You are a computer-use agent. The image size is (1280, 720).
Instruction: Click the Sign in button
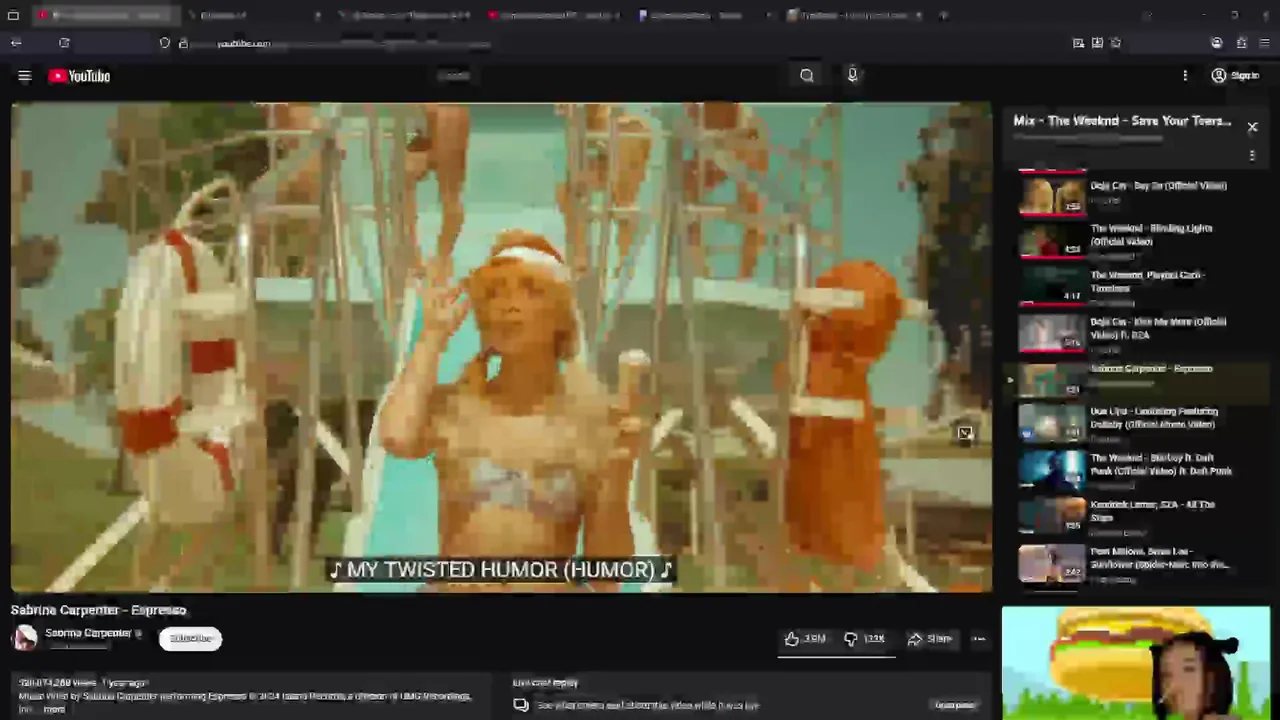coord(1235,76)
